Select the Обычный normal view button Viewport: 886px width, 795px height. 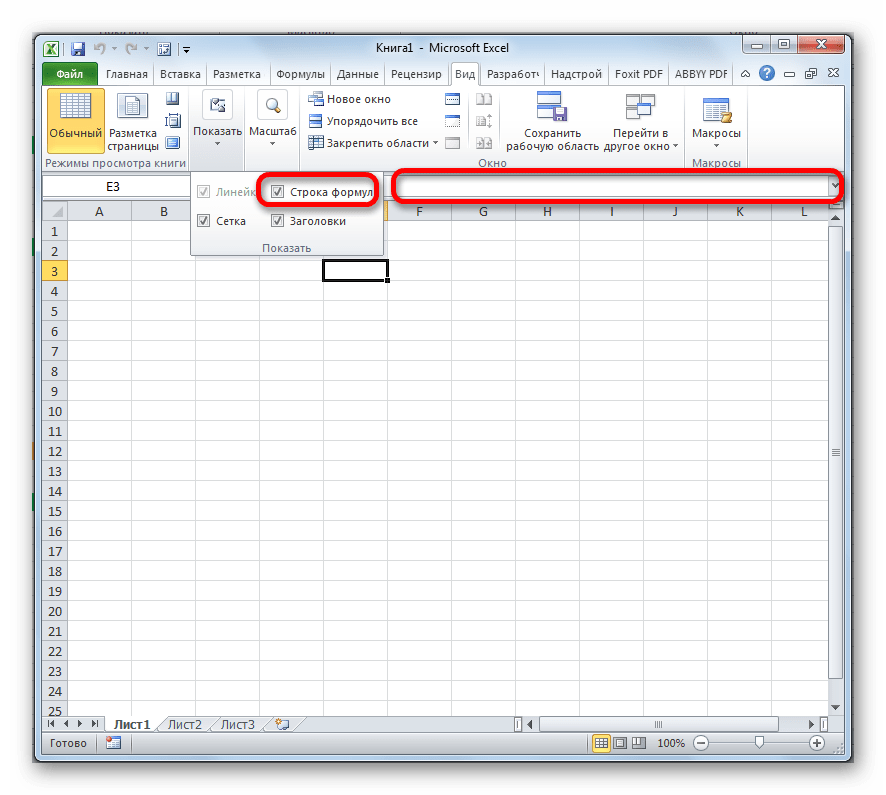pos(76,120)
